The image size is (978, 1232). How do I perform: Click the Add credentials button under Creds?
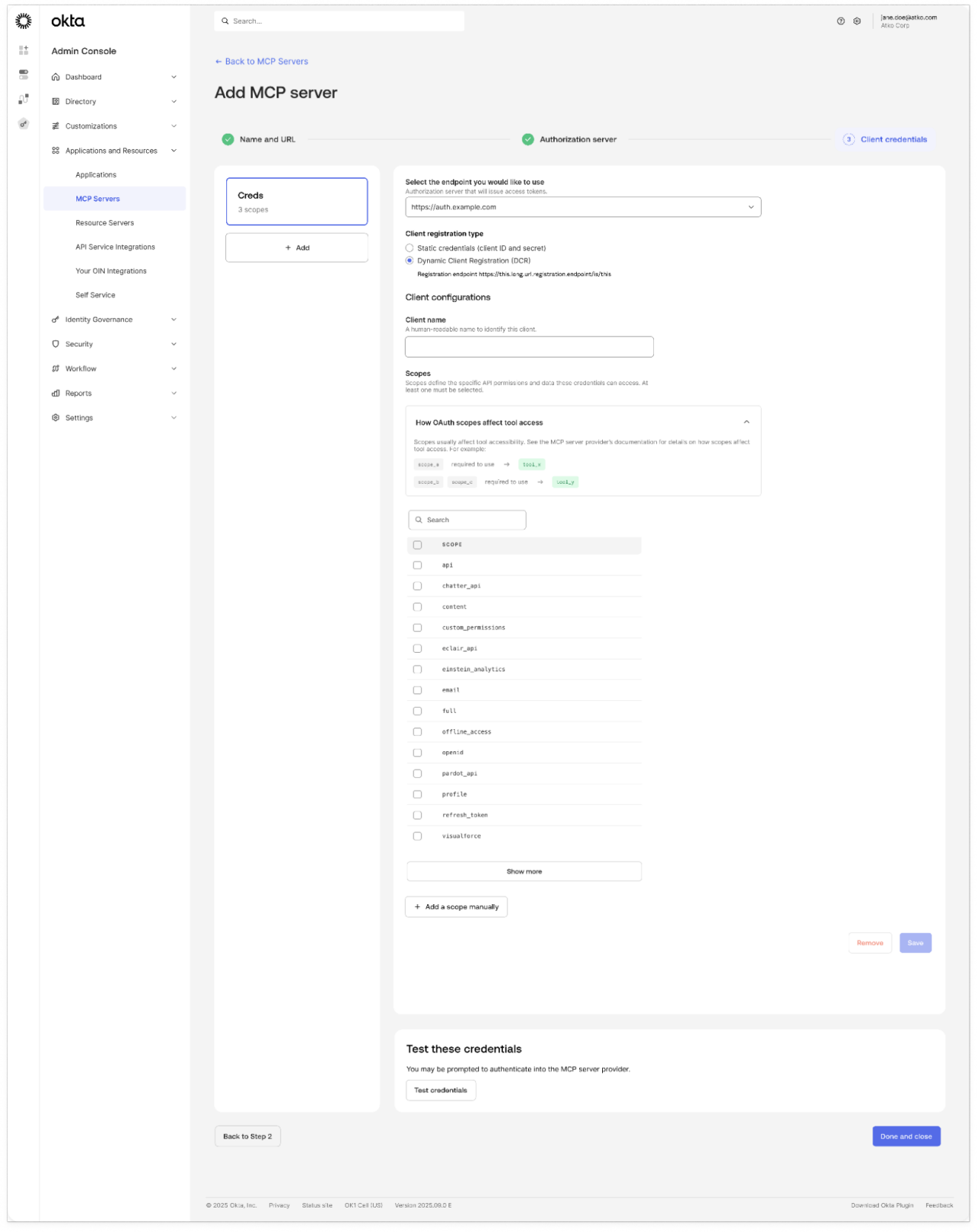(x=297, y=248)
